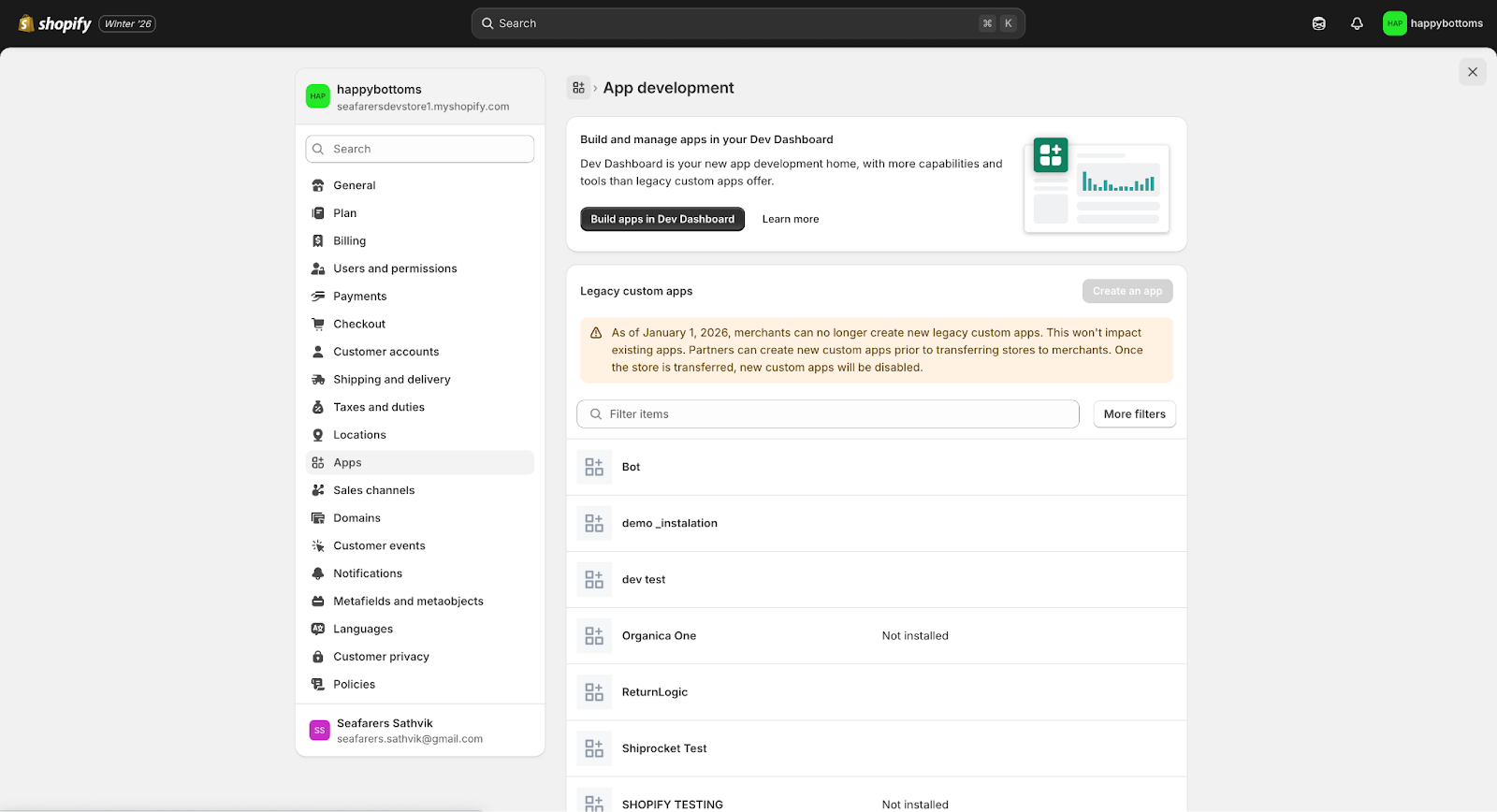Image resolution: width=1497 pixels, height=812 pixels.
Task: Click the Plan icon in the sidebar
Action: [x=318, y=213]
